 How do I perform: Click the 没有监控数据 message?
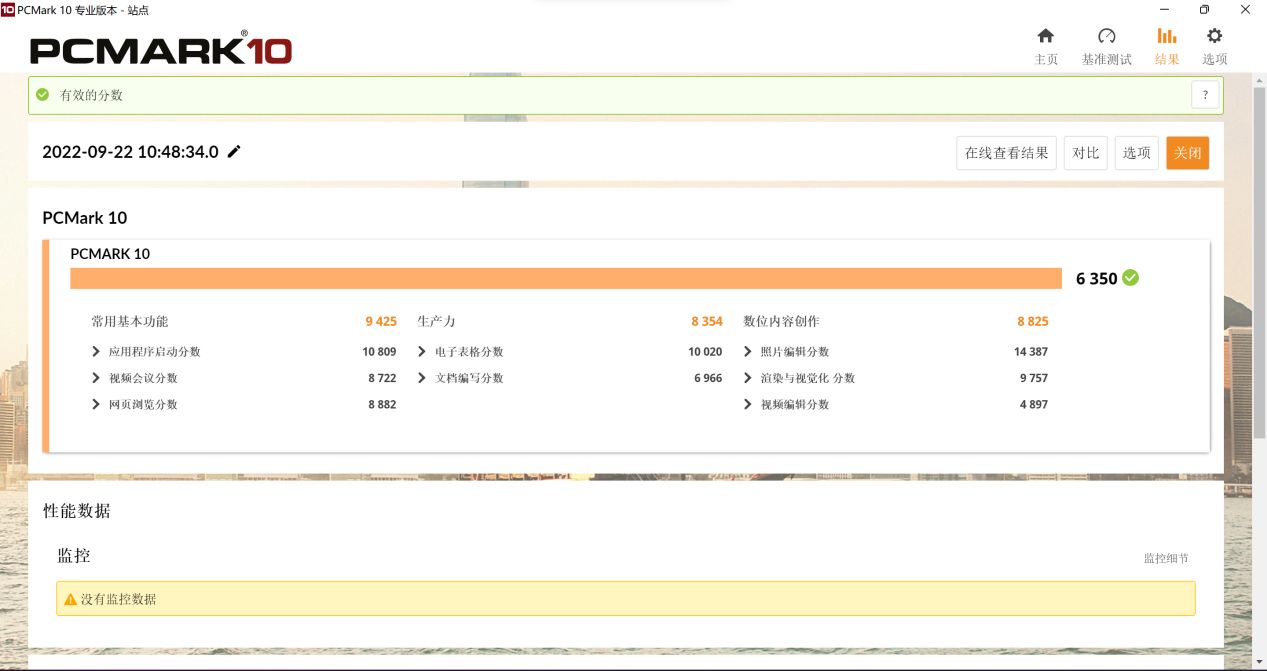118,600
